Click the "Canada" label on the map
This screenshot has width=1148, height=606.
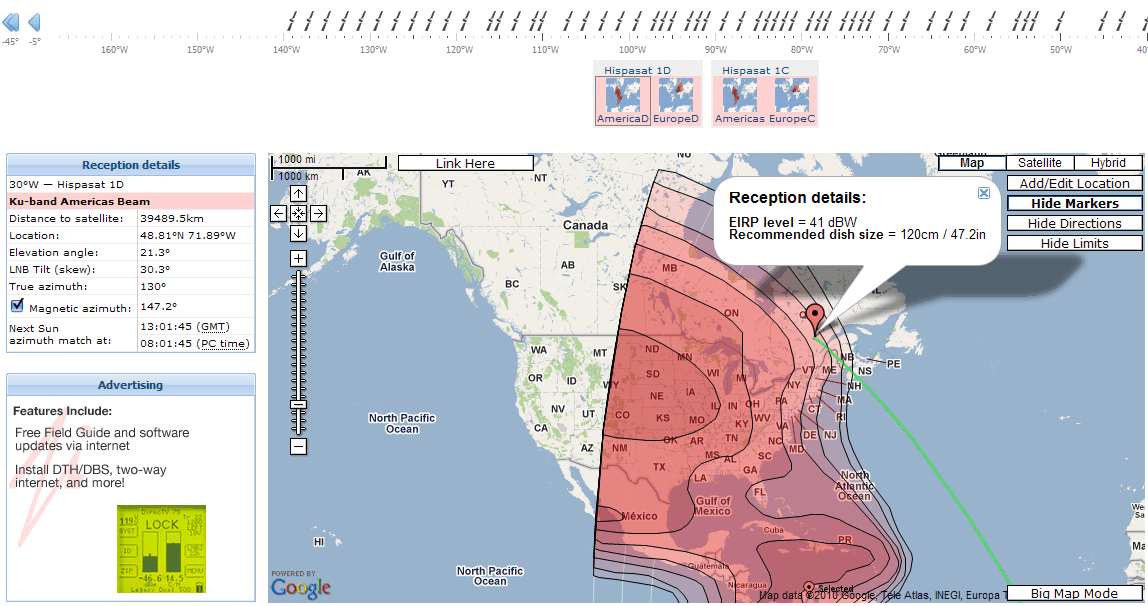[x=585, y=225]
